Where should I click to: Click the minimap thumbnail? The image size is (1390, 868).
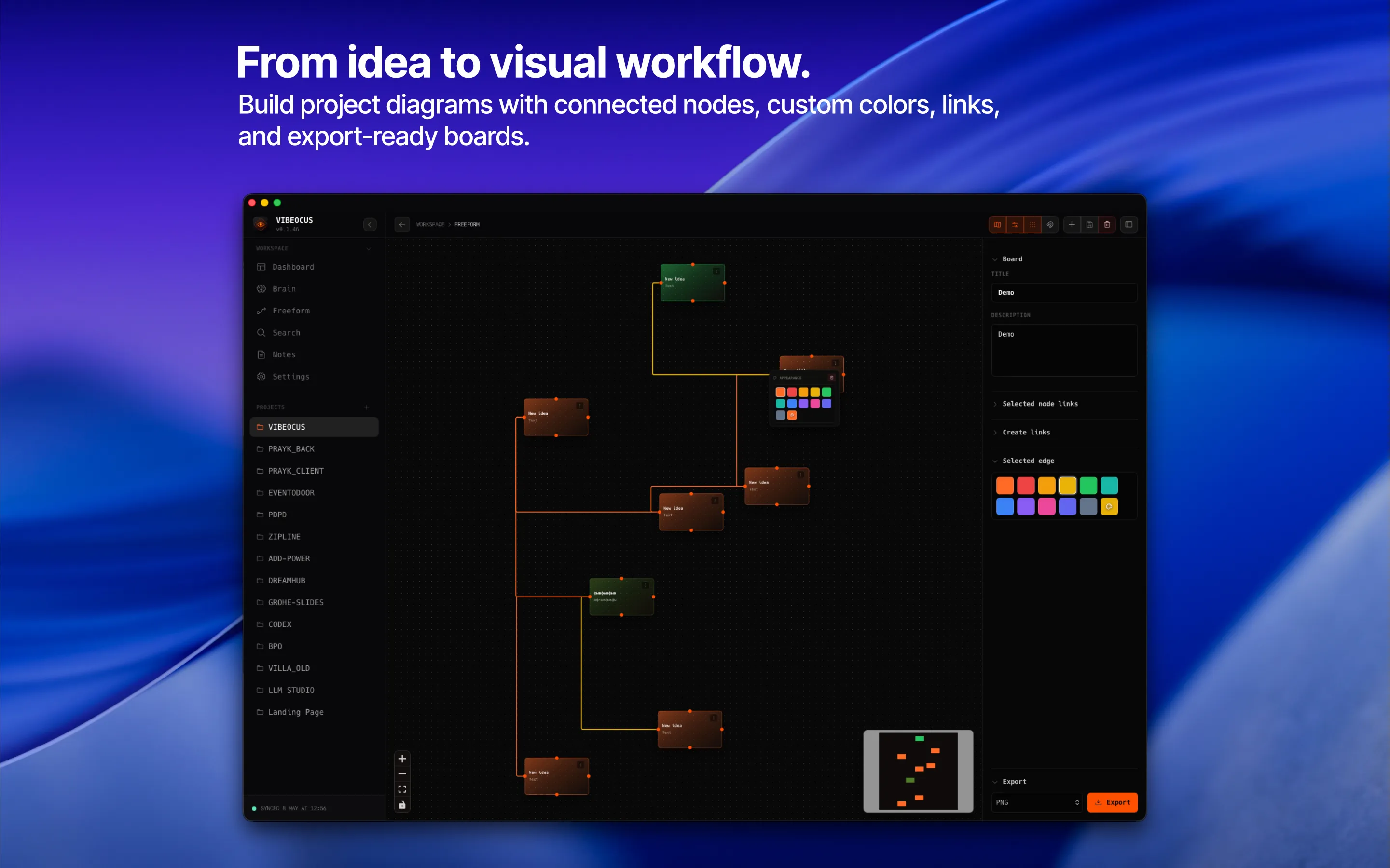(x=918, y=771)
